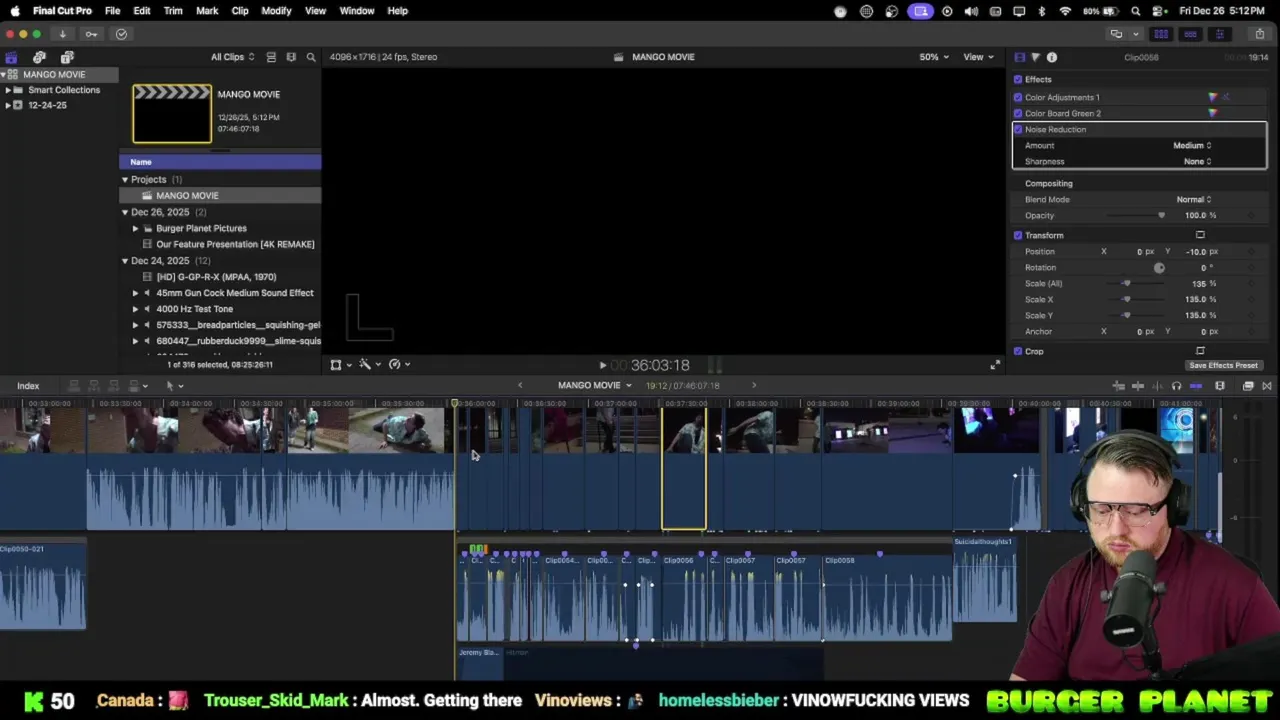This screenshot has height=720, width=1280.
Task: Open Color Board Green 2 color icon
Action: (1213, 113)
